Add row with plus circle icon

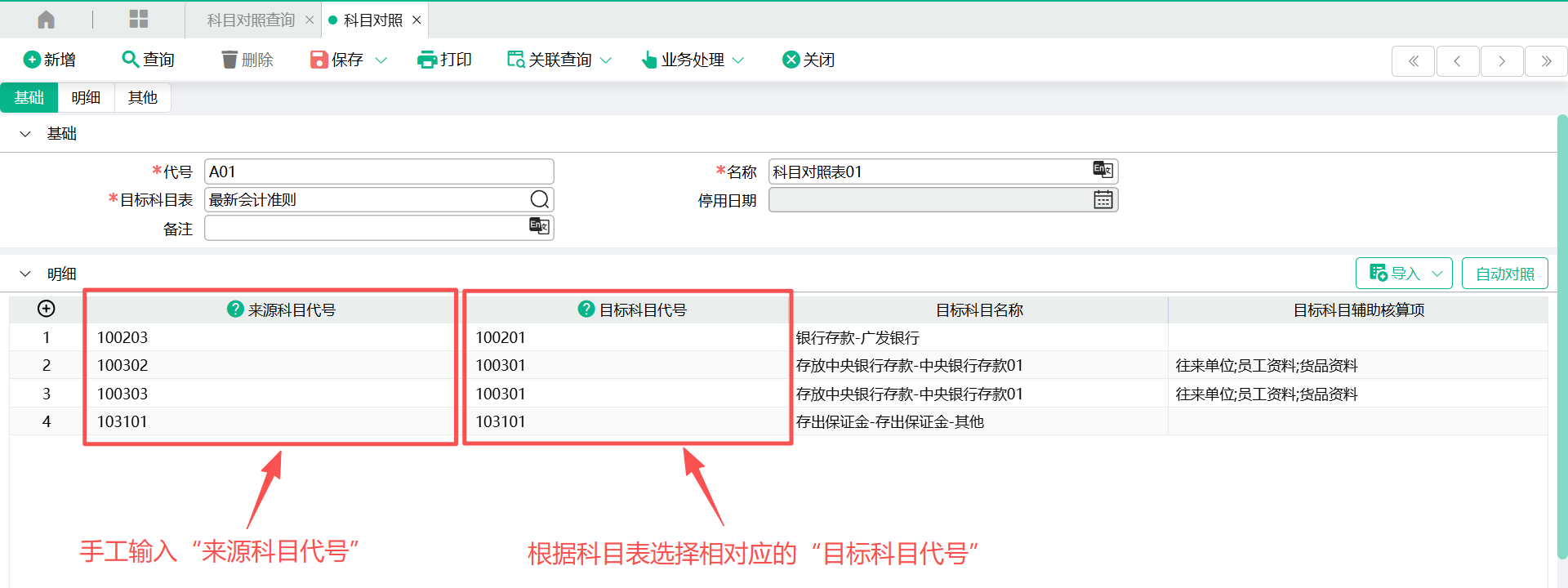point(47,309)
